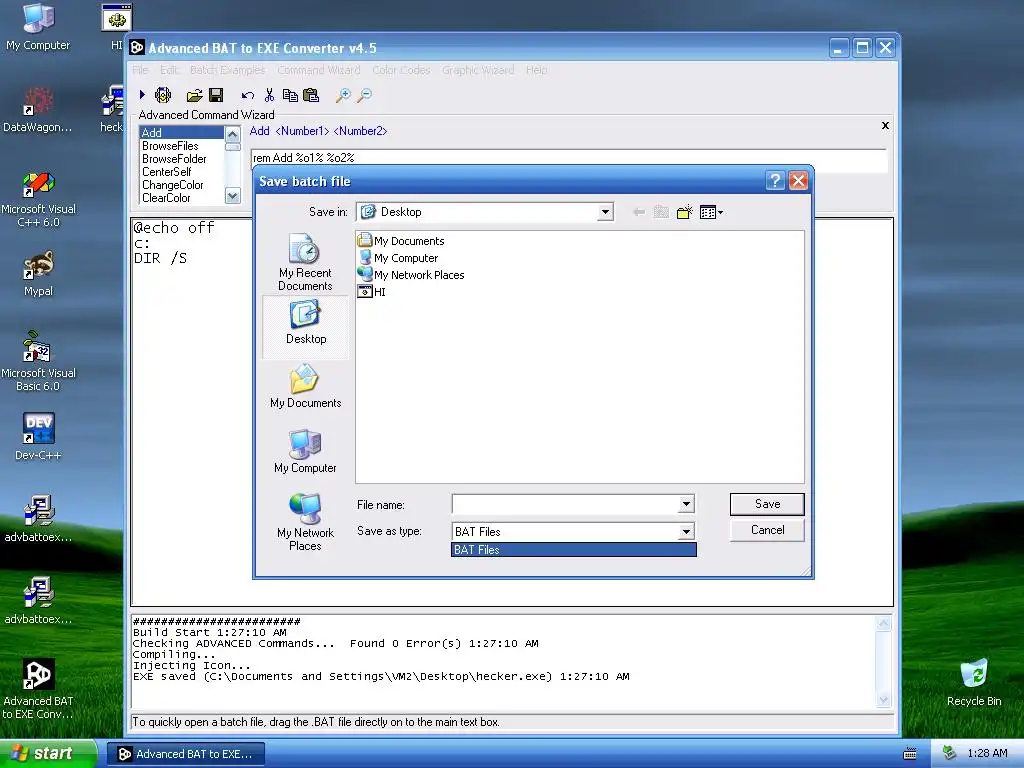The height and width of the screenshot is (768, 1024).
Task: Select My Network Places in file list
Action: [411, 275]
